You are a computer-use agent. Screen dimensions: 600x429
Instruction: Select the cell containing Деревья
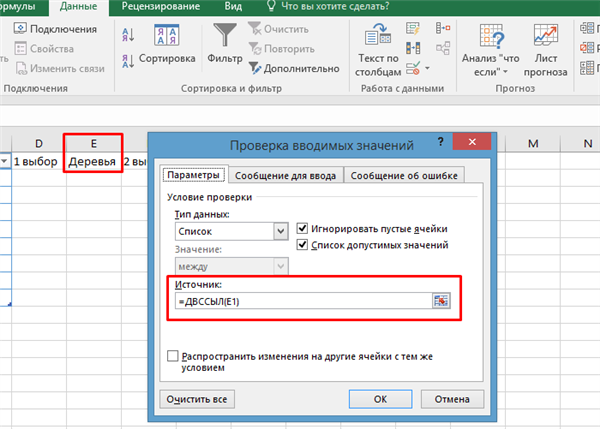pyautogui.click(x=94, y=161)
